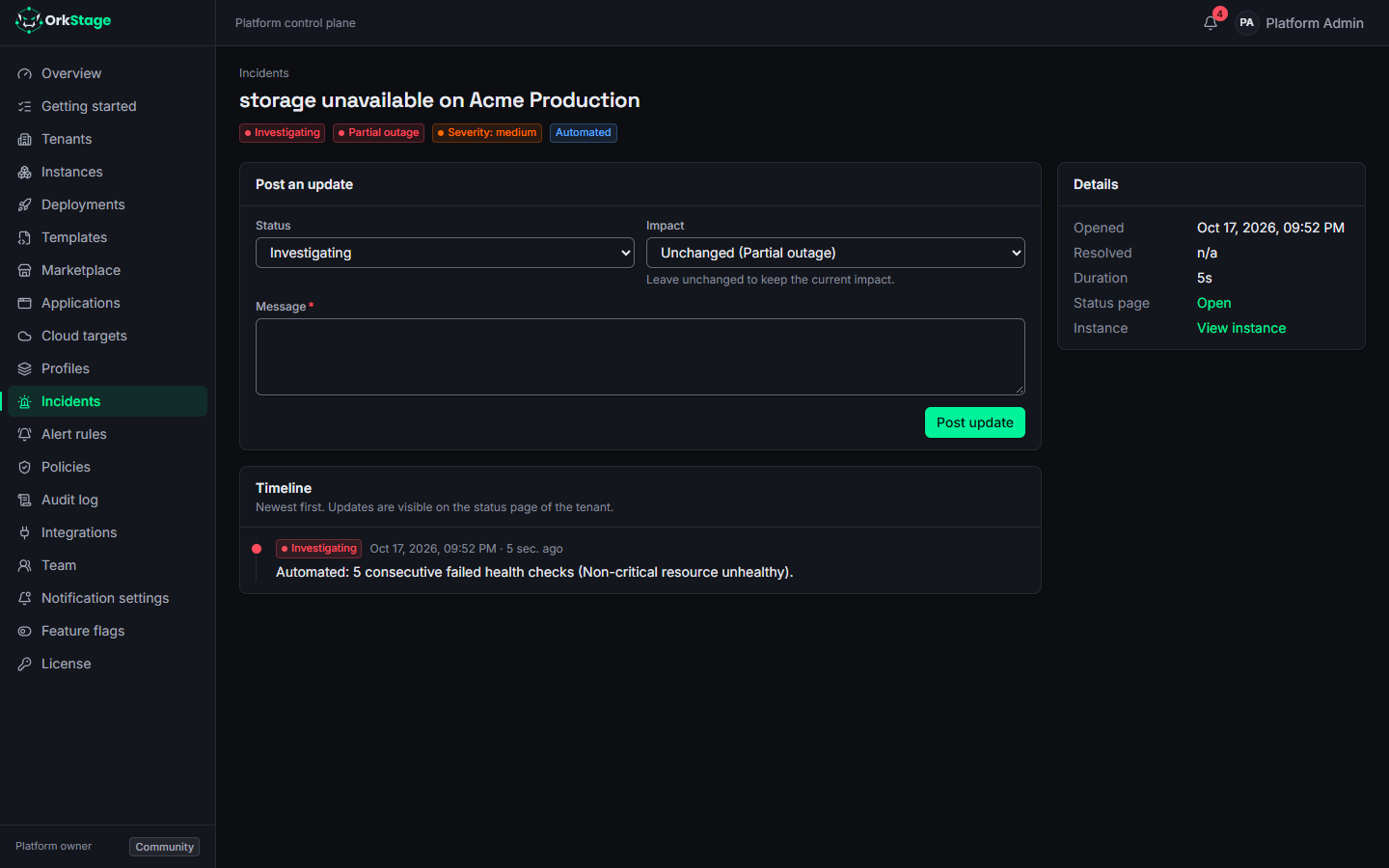Image resolution: width=1389 pixels, height=868 pixels.
Task: Navigate to Deployments
Action: click(x=107, y=204)
